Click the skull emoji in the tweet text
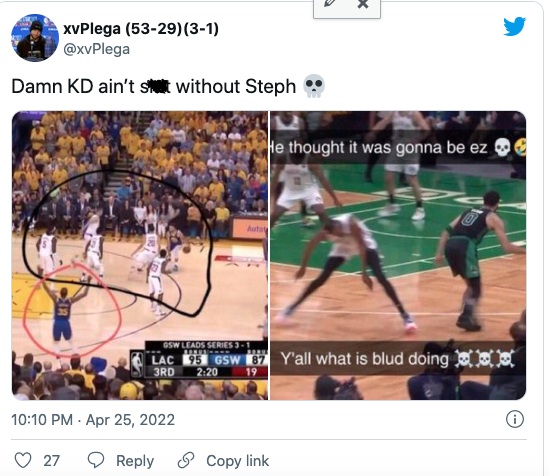This screenshot has width=549, height=476. click(314, 86)
